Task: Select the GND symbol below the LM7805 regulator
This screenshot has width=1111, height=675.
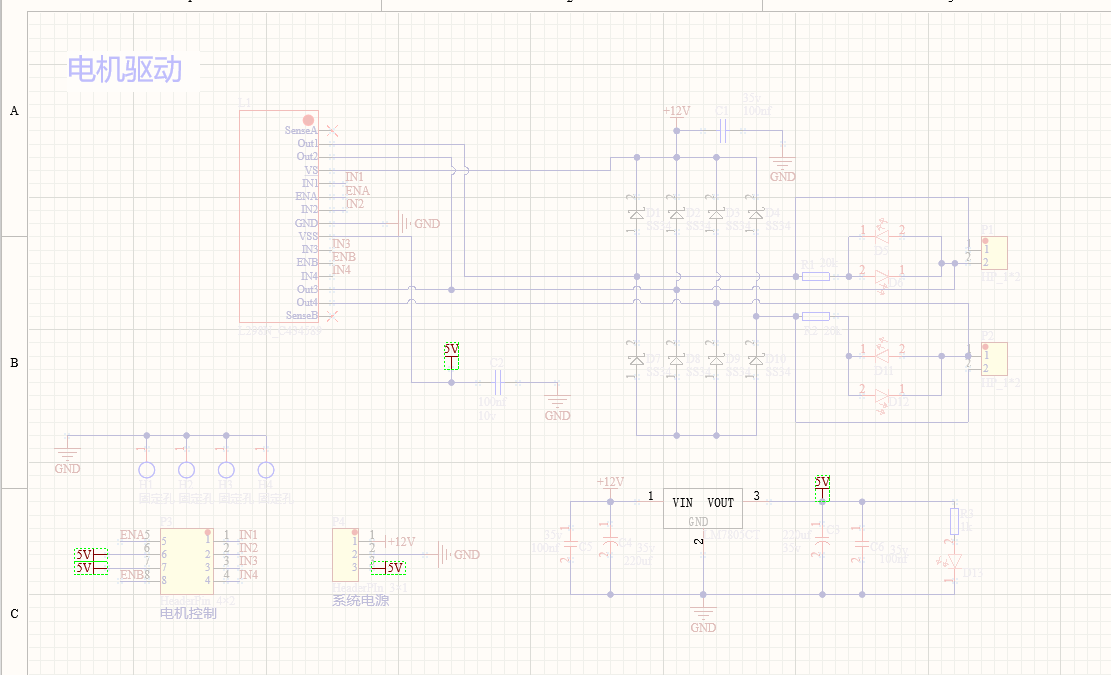Action: (x=703, y=618)
